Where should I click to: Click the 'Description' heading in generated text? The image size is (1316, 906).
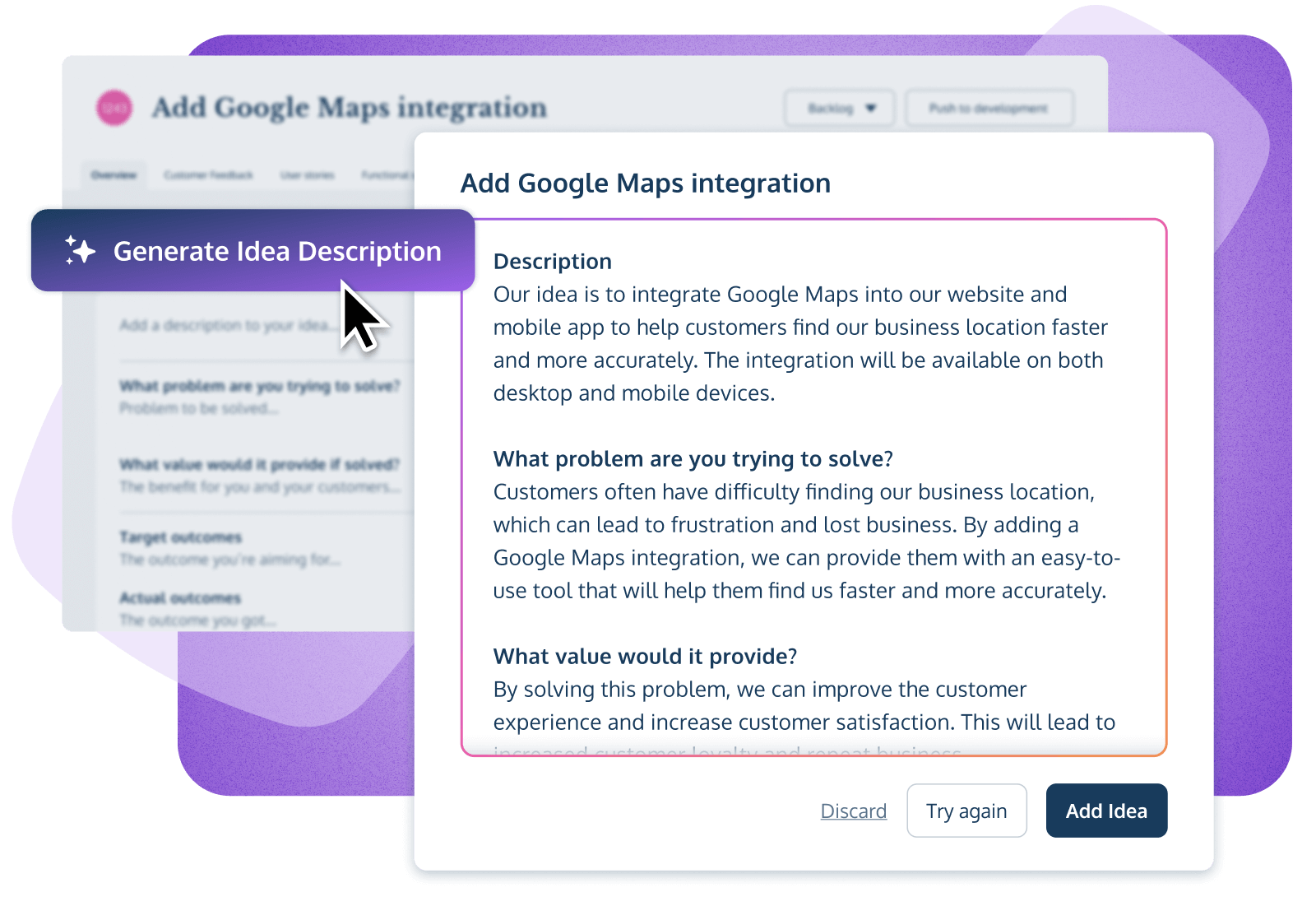click(552, 262)
